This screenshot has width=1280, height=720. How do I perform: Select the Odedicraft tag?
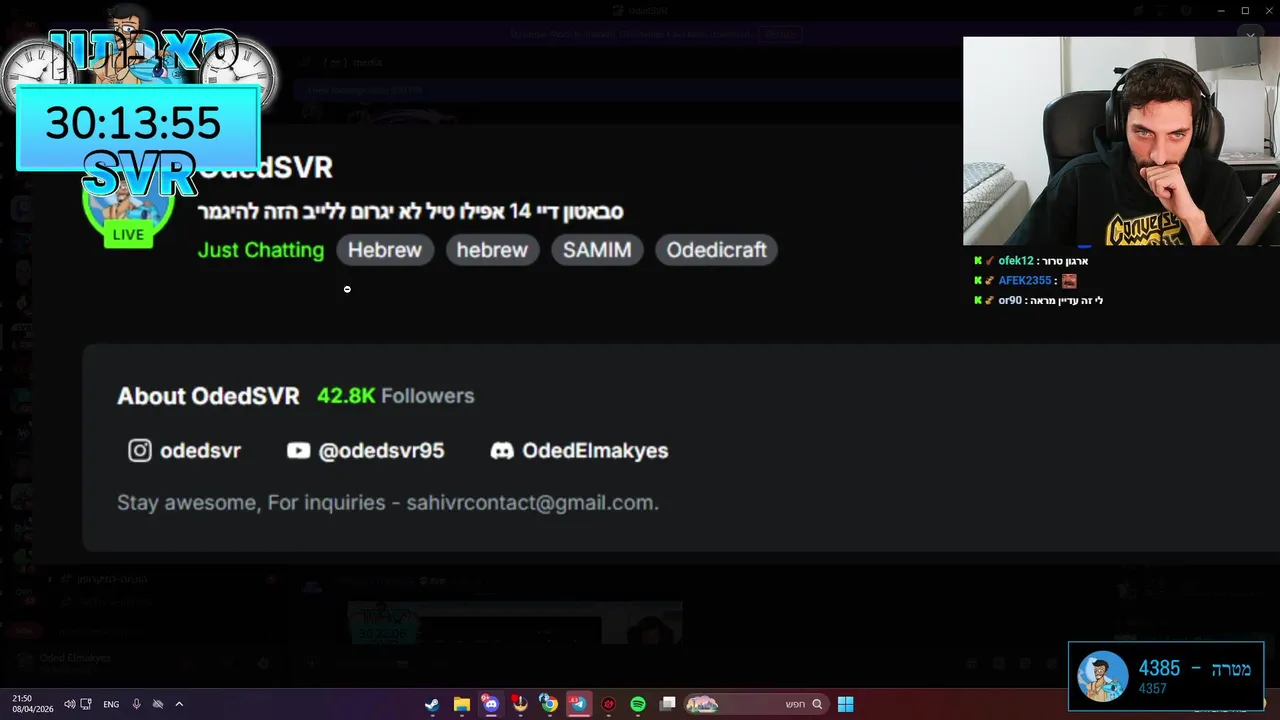[716, 250]
